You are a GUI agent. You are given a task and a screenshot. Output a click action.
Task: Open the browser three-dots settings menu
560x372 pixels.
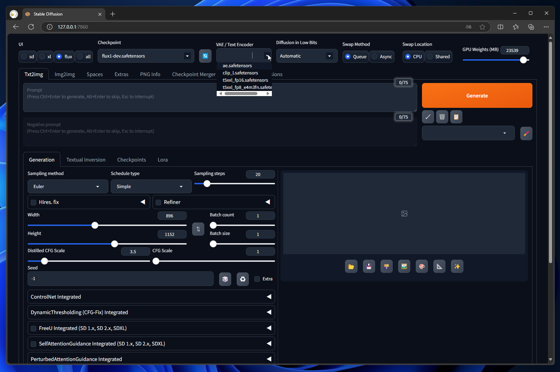click(546, 27)
